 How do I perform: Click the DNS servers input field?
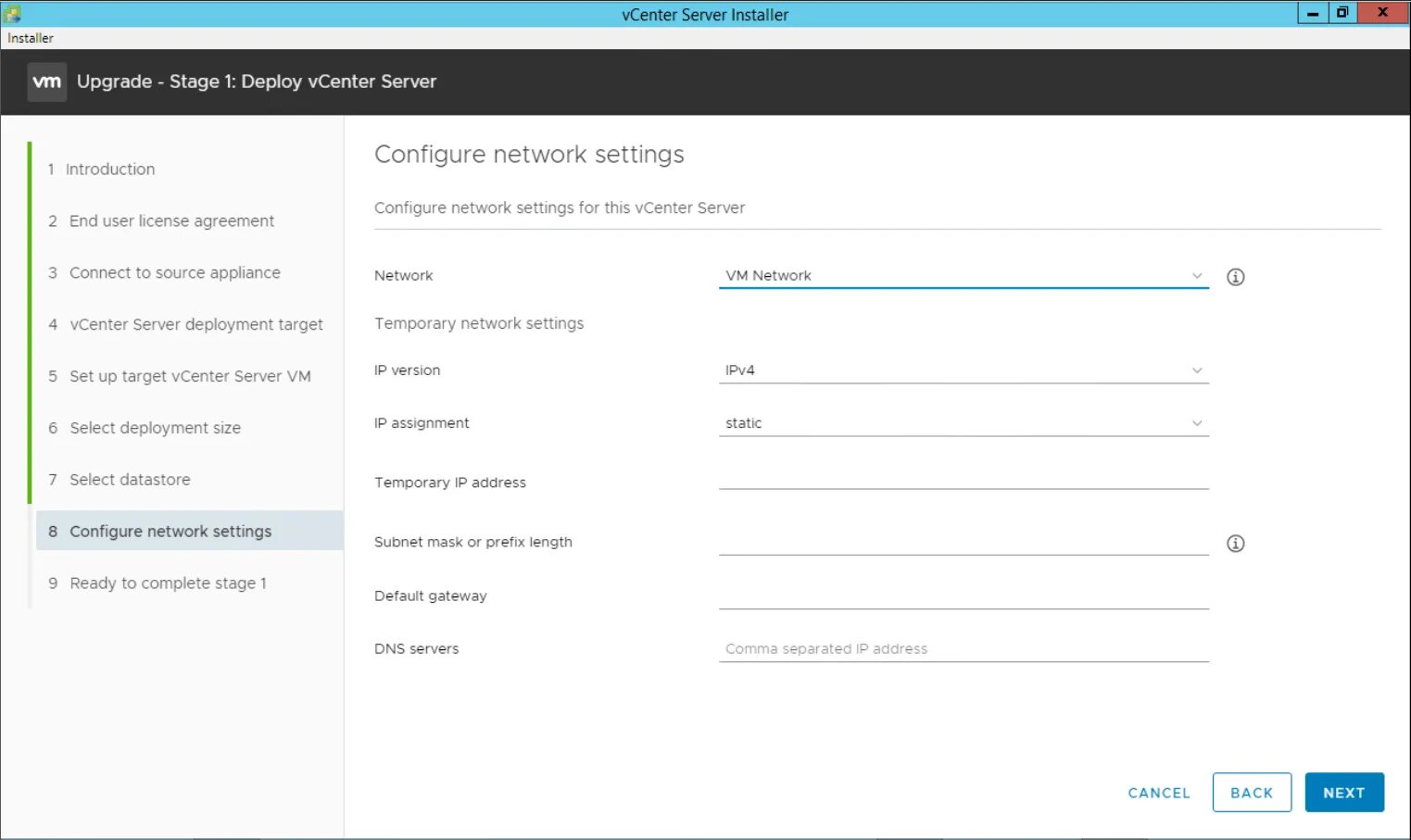pos(964,649)
